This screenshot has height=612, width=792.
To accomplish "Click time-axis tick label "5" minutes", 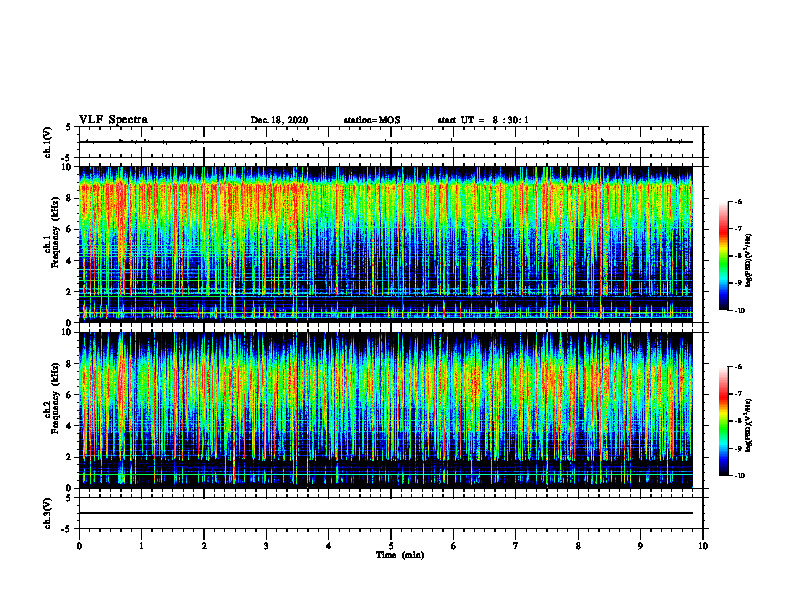I will pos(391,546).
